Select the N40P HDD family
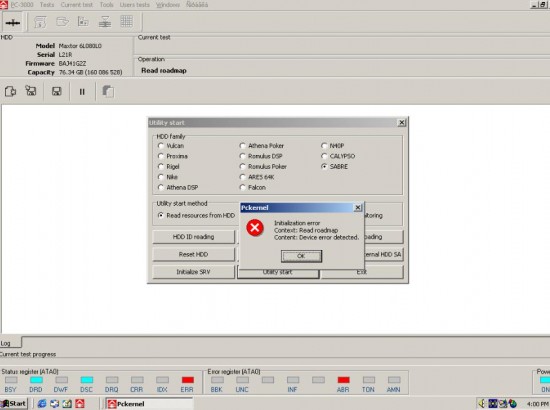This screenshot has width=550, height=410. [324, 146]
